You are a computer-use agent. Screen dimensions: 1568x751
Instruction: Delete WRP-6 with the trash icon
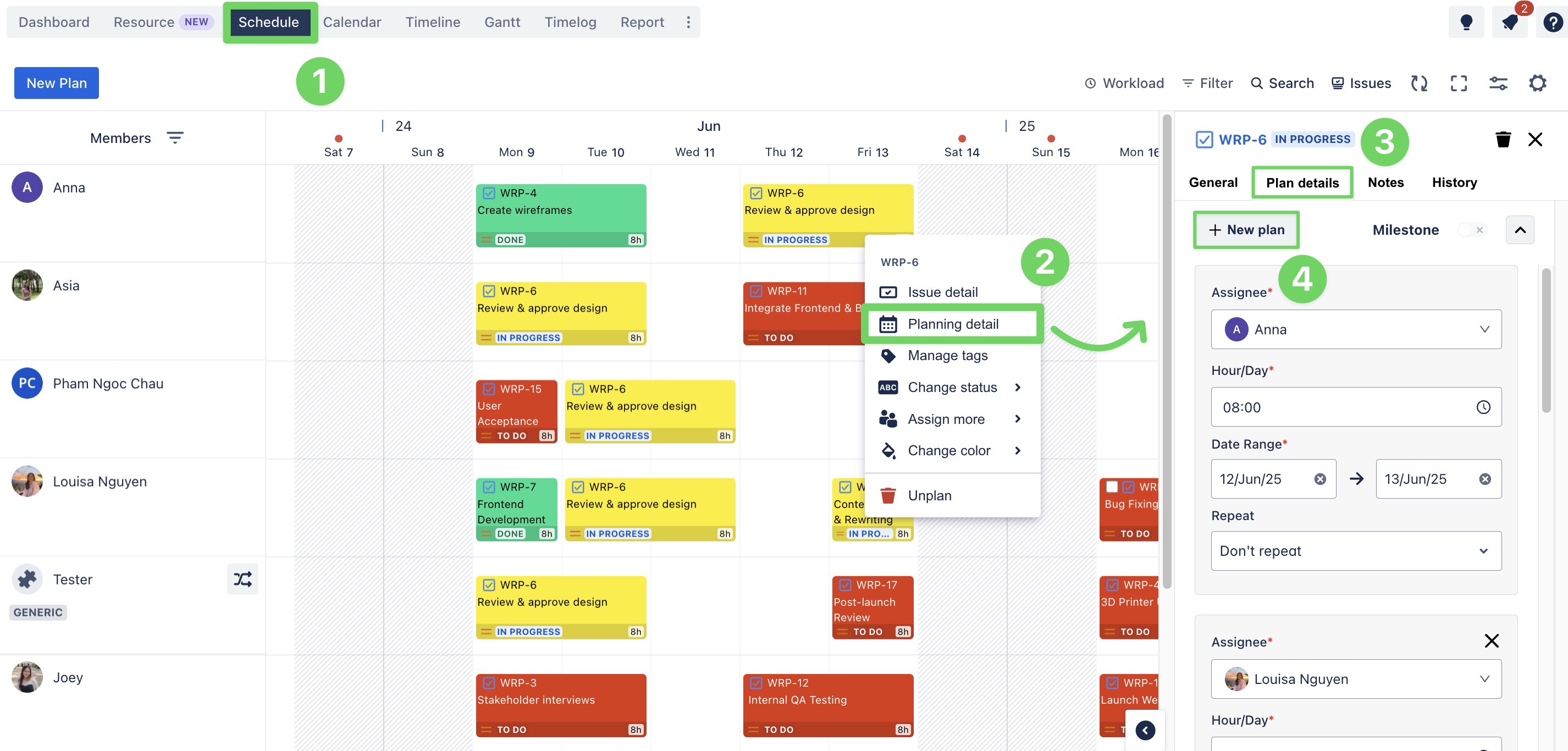(x=1503, y=139)
